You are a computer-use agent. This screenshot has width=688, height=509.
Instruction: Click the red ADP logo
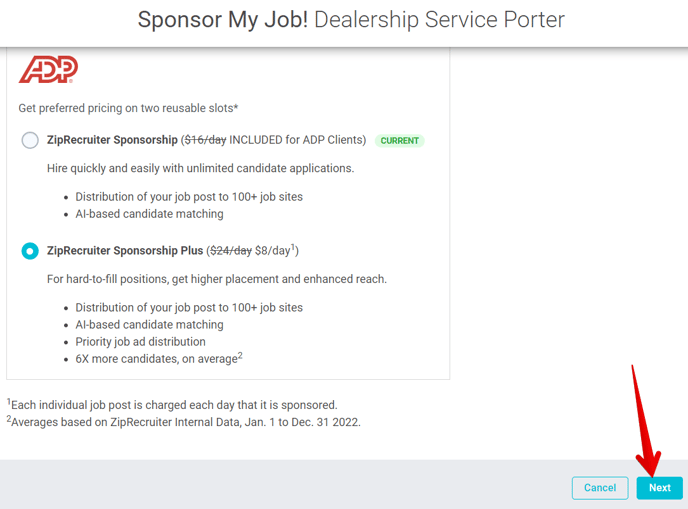[x=48, y=69]
